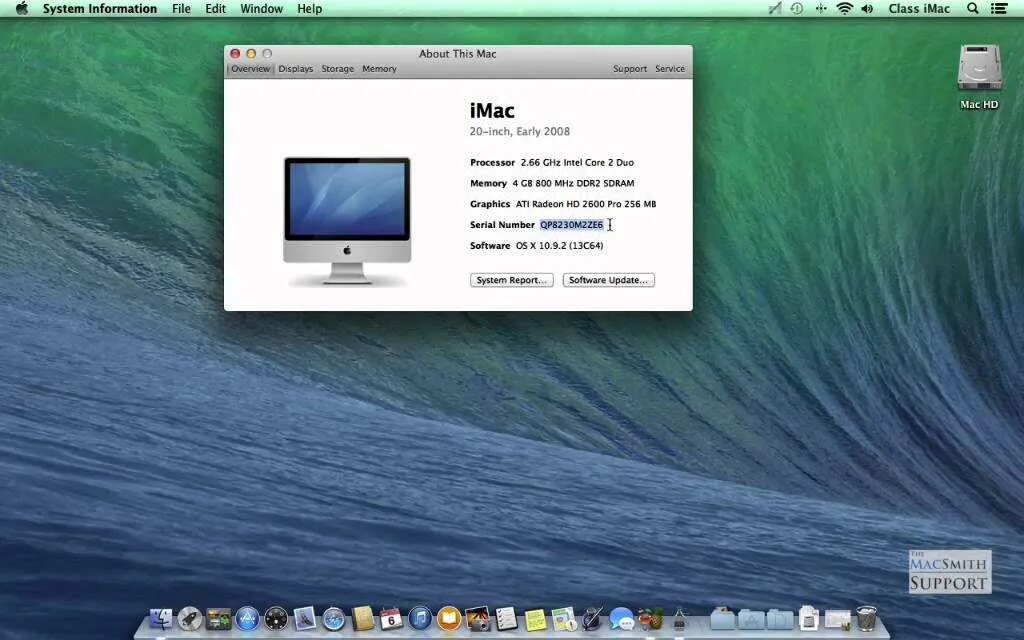Open the Apple menu
This screenshot has height=640, width=1024.
pos(22,8)
